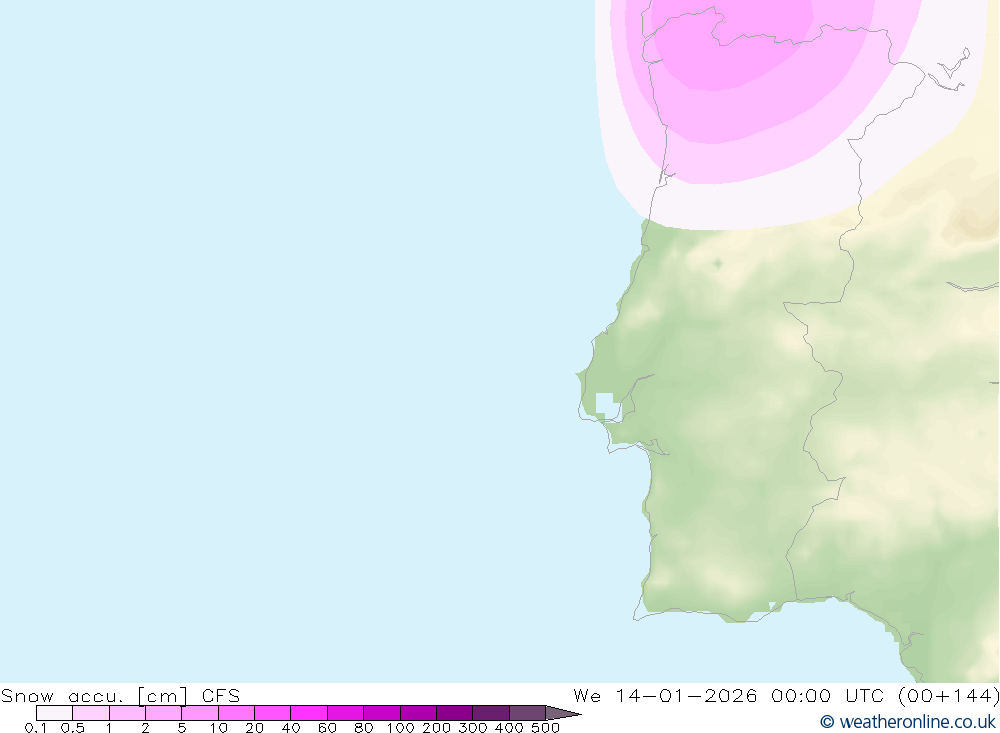Viewport: 1000px width, 733px height.
Task: Click the '300' legend value label
Action: point(473,727)
